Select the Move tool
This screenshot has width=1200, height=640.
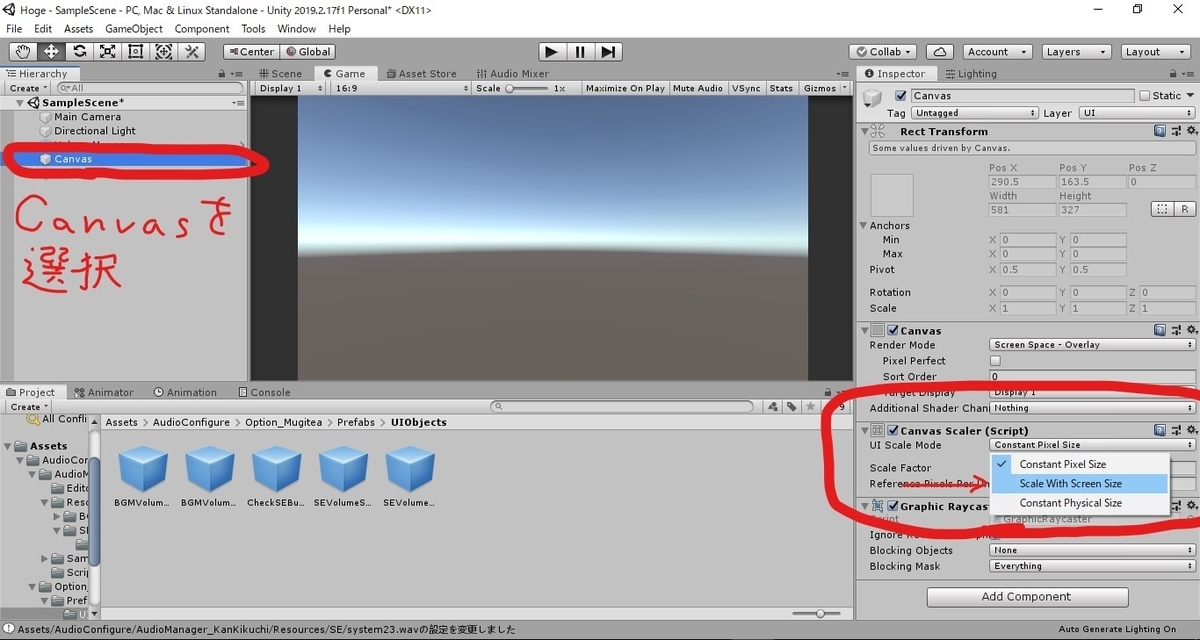50,51
